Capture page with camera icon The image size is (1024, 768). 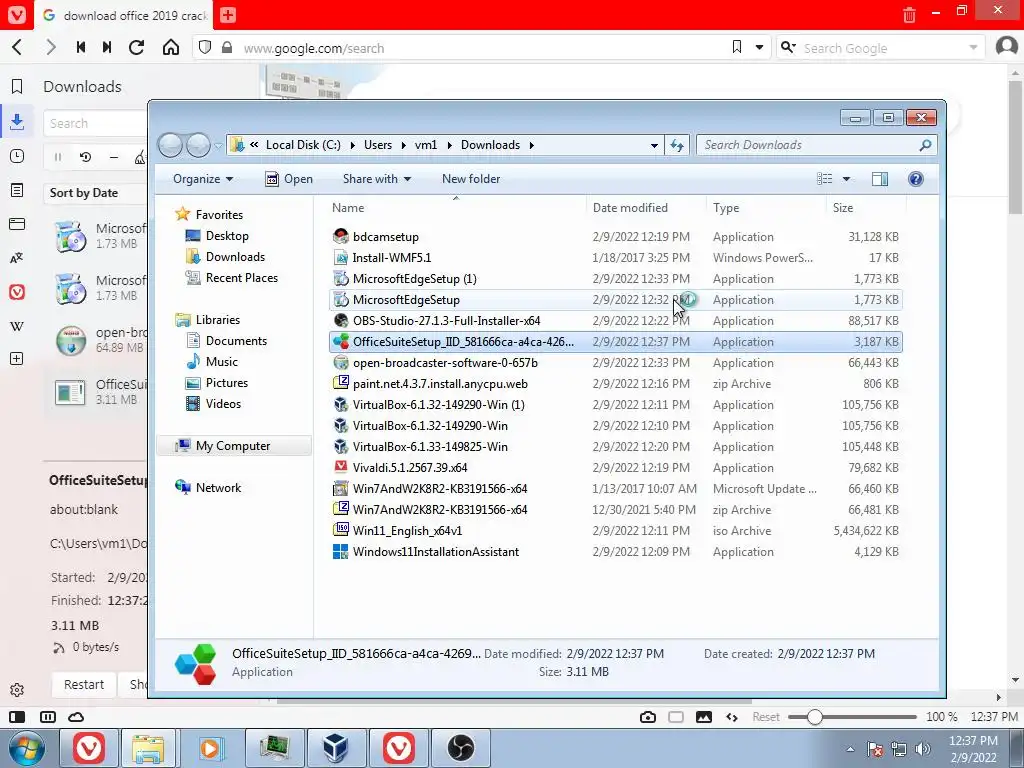click(x=648, y=717)
